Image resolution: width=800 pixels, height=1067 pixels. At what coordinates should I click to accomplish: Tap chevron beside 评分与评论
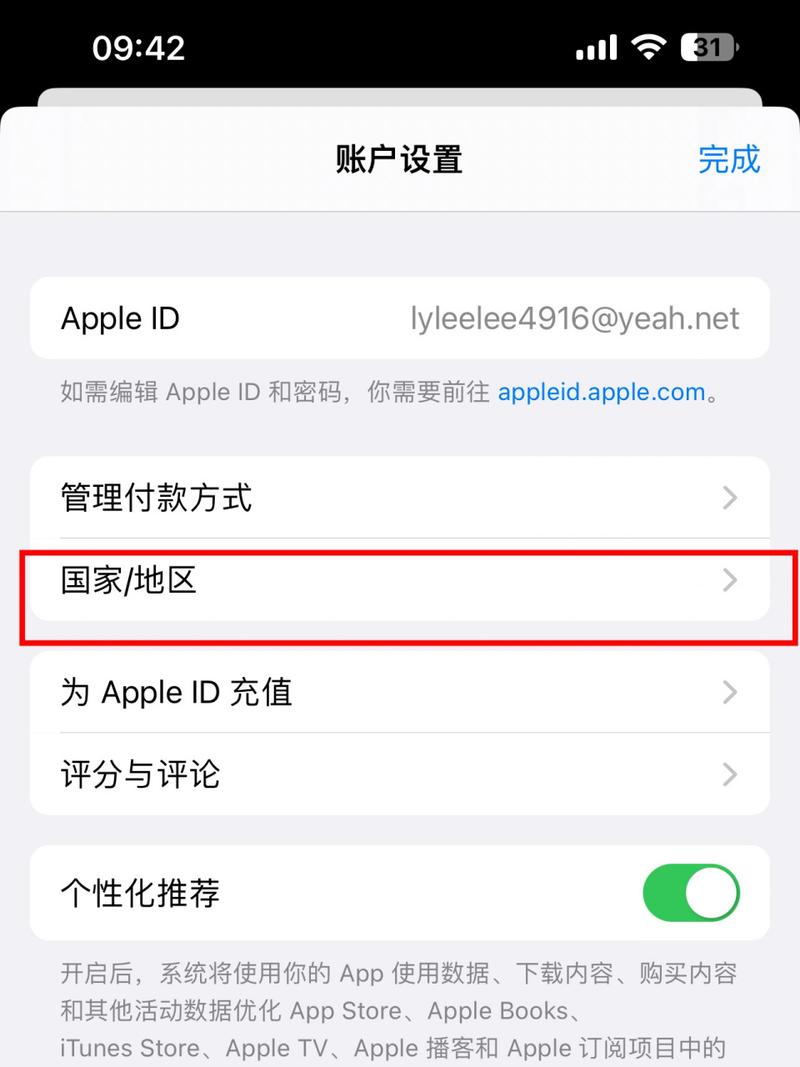730,774
